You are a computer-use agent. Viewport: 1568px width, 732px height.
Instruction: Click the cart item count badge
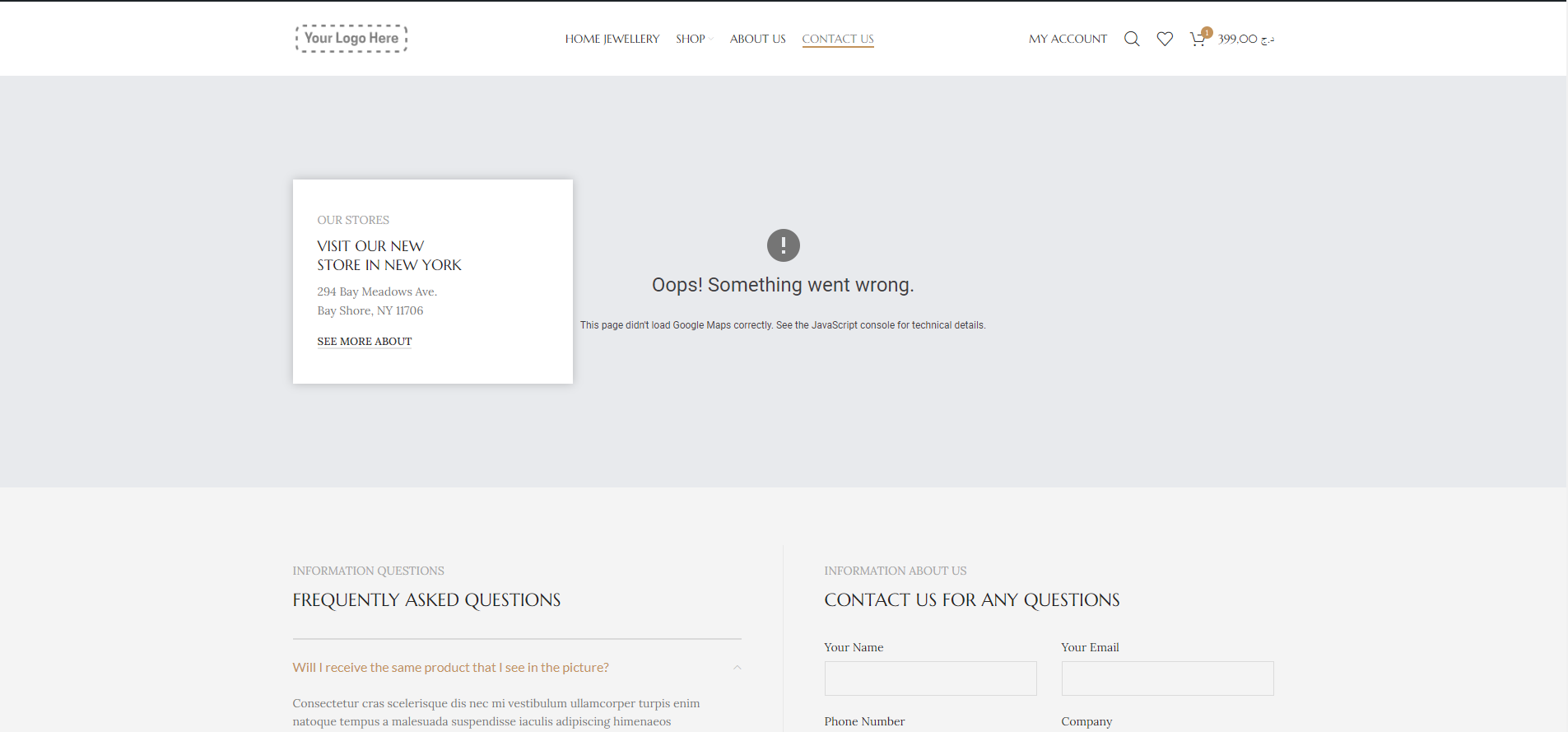click(1207, 33)
